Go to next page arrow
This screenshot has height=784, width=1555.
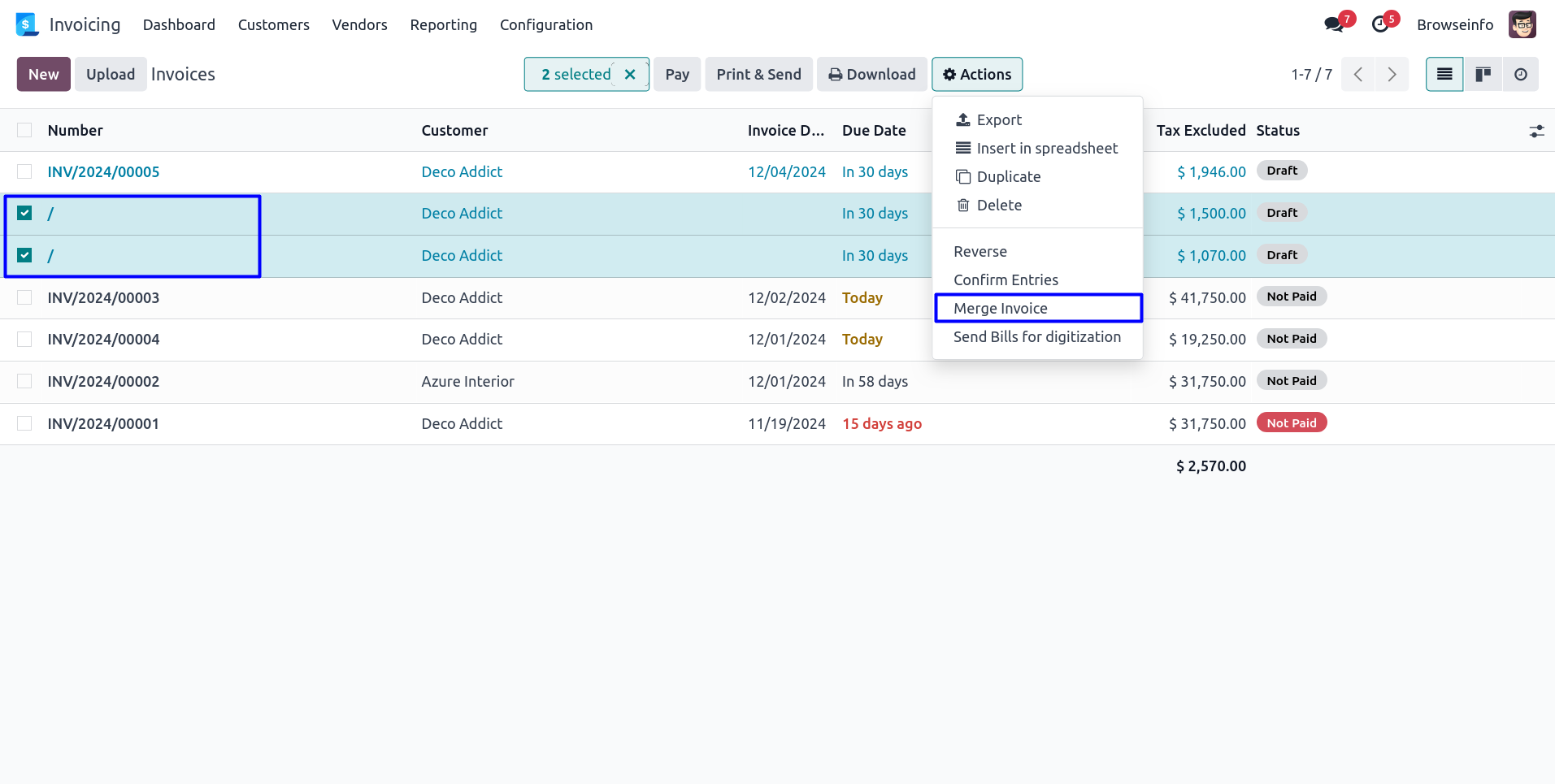(1392, 75)
